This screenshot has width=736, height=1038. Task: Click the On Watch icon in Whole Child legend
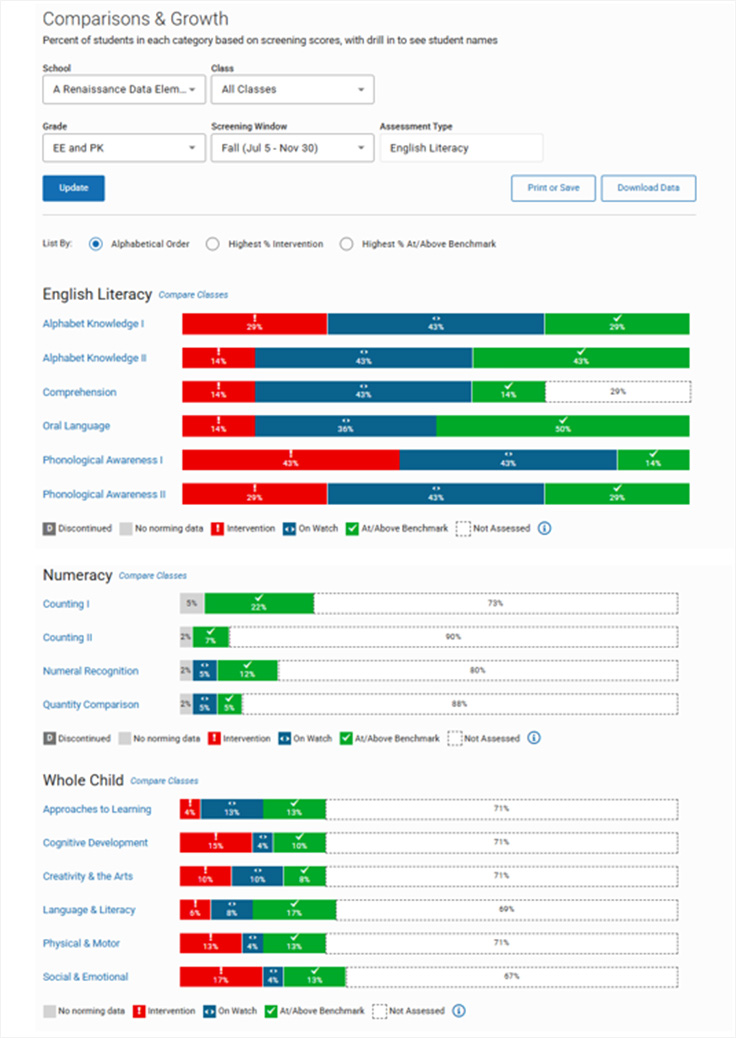pyautogui.click(x=209, y=1011)
